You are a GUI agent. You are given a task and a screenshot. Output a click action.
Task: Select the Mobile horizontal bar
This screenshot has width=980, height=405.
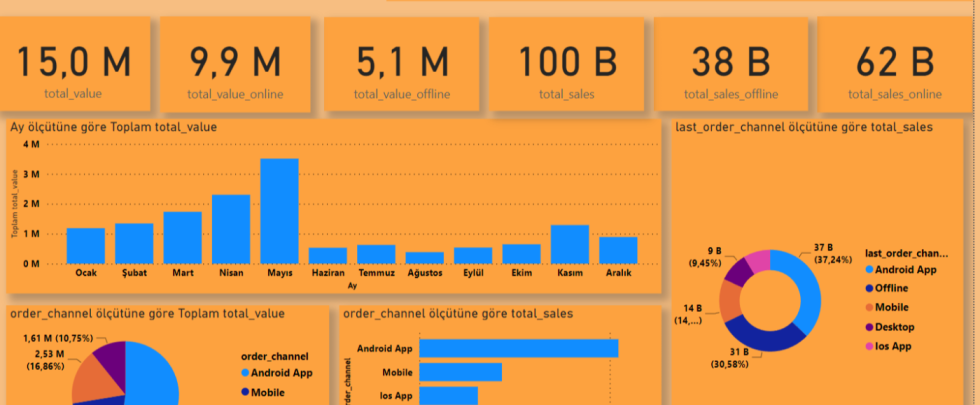(x=461, y=372)
